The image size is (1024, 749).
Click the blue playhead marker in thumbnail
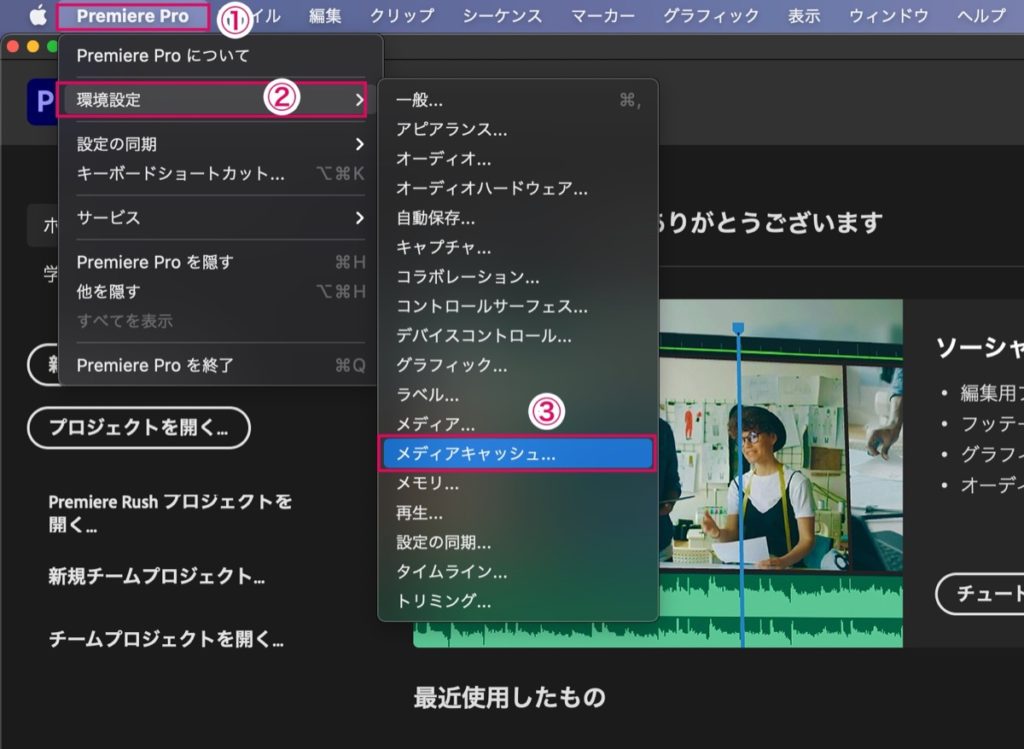point(738,328)
